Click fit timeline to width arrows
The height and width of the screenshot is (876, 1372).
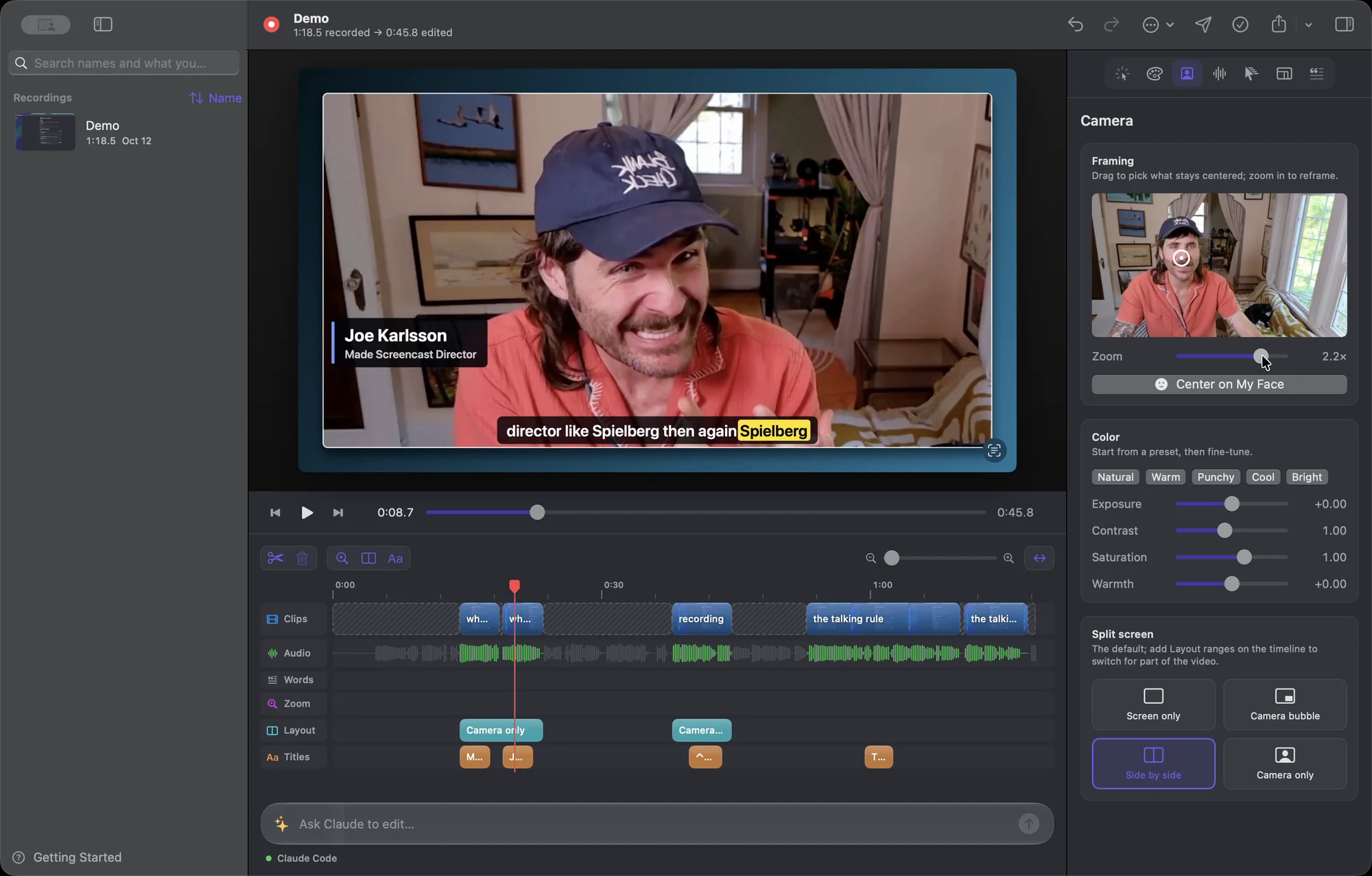point(1039,558)
